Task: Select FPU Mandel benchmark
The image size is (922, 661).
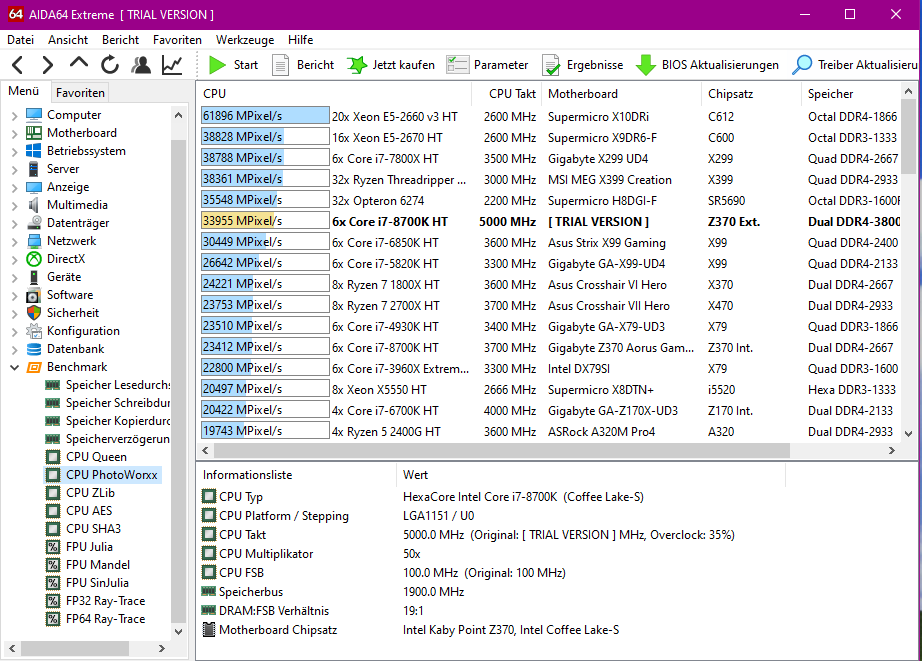Action: click(98, 565)
